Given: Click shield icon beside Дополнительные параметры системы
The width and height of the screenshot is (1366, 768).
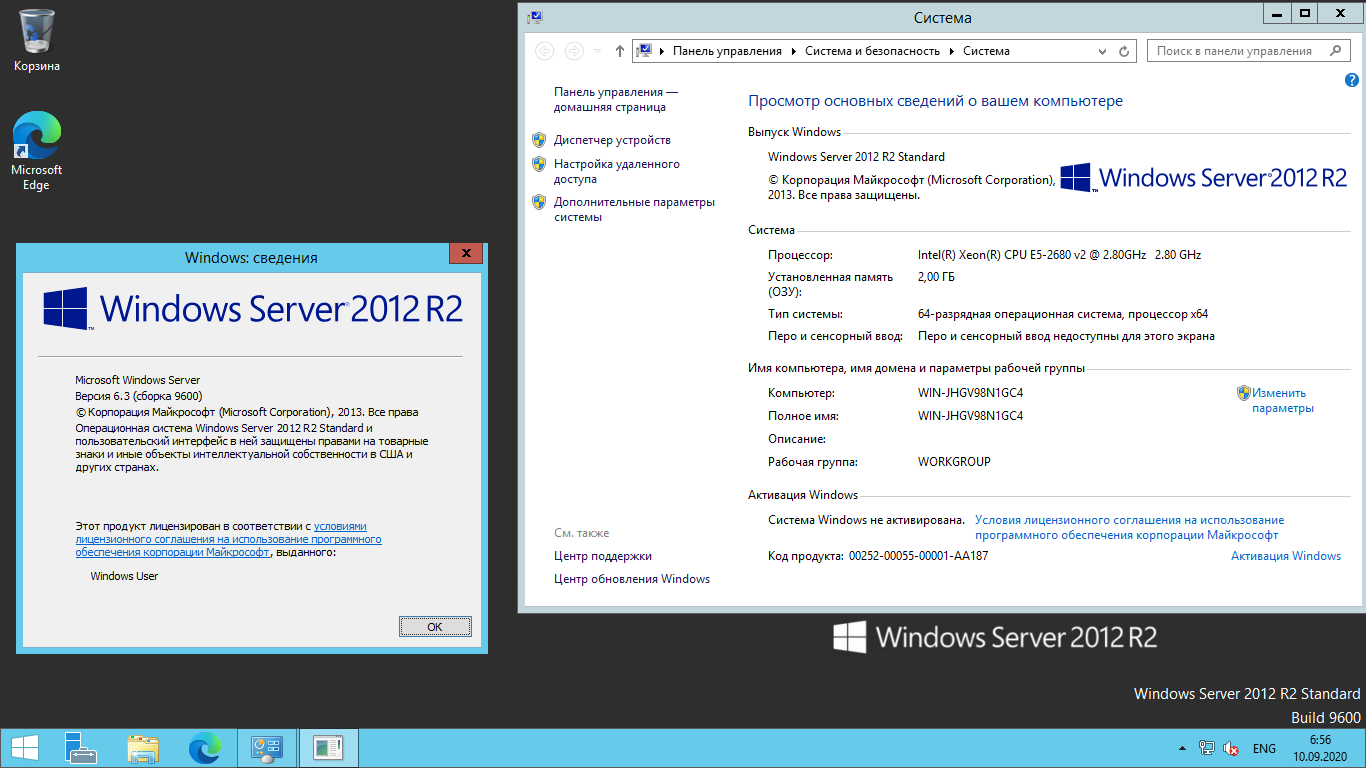Looking at the screenshot, I should point(539,202).
